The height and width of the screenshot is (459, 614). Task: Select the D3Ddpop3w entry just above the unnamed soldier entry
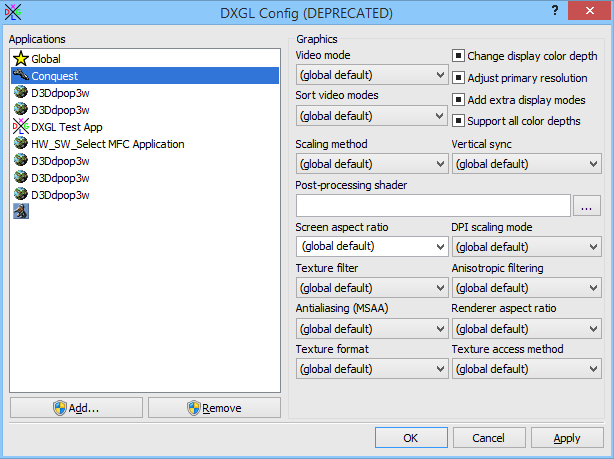tap(145, 195)
